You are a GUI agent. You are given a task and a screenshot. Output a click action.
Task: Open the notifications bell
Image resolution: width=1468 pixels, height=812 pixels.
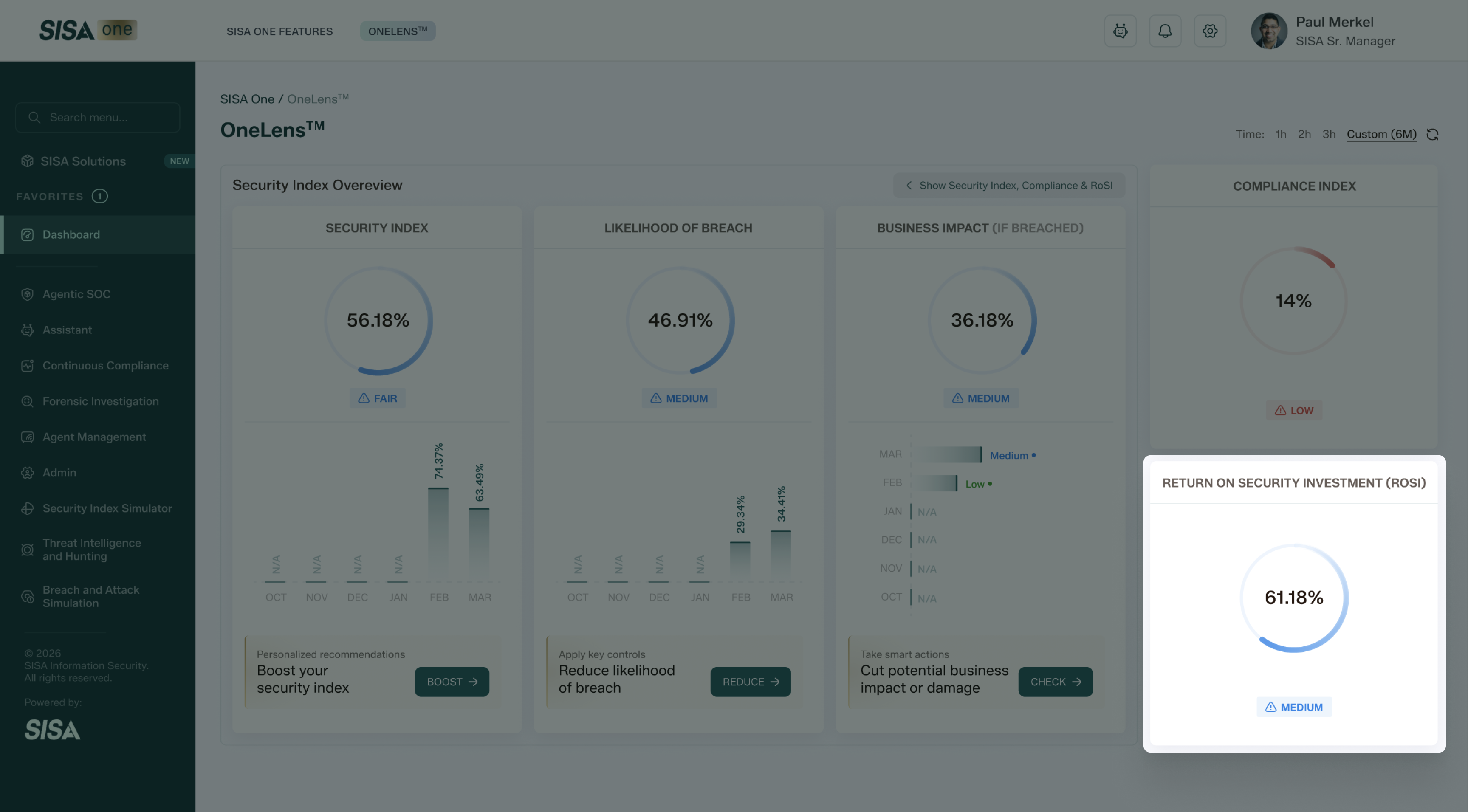click(x=1165, y=31)
